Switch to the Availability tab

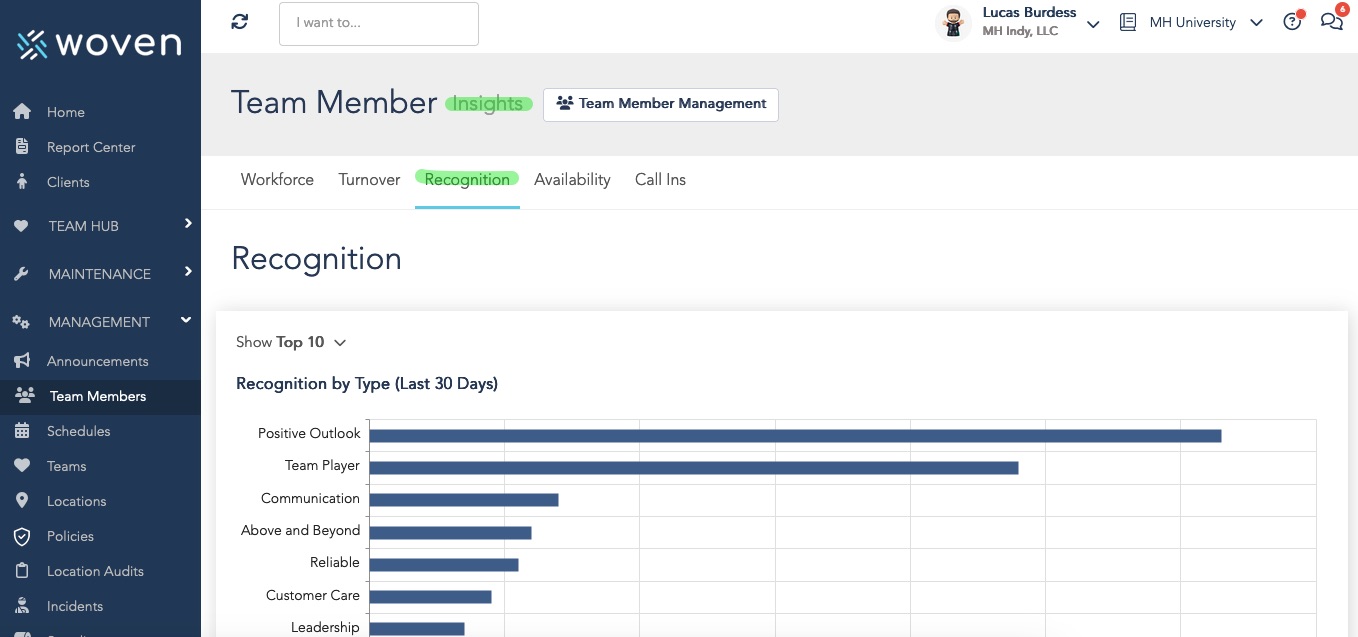572,180
